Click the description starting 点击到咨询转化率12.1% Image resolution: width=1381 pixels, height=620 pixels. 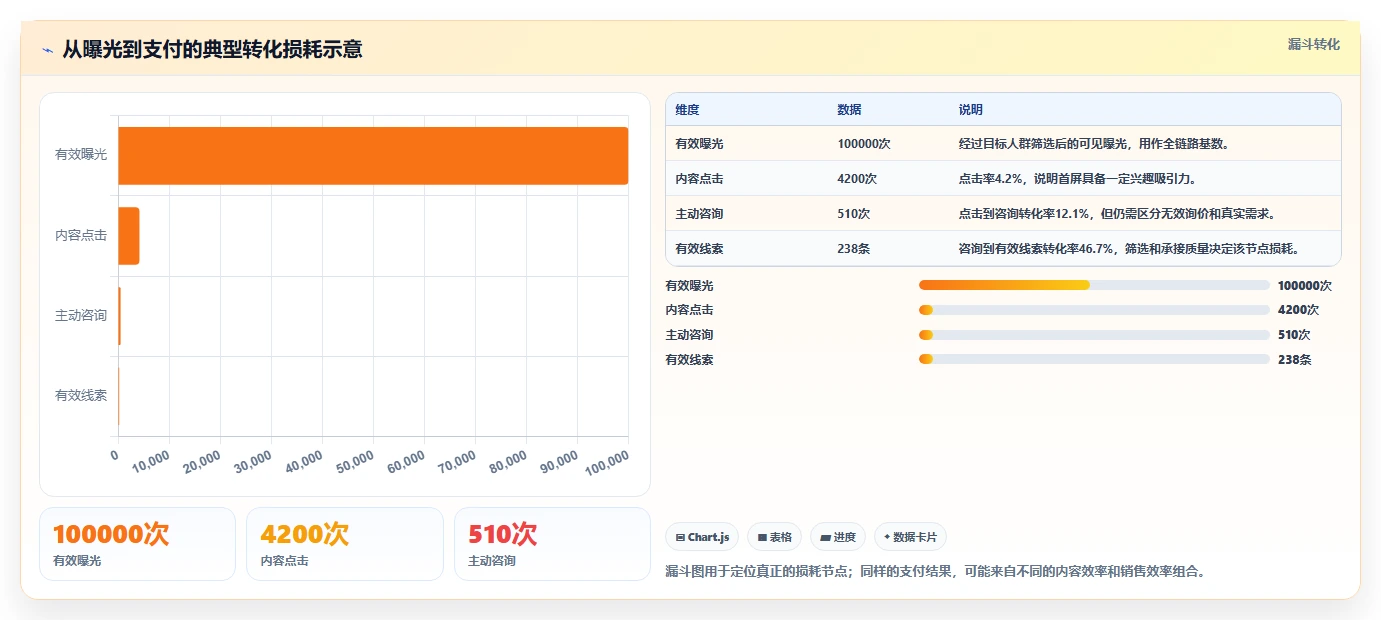[x=1116, y=213]
